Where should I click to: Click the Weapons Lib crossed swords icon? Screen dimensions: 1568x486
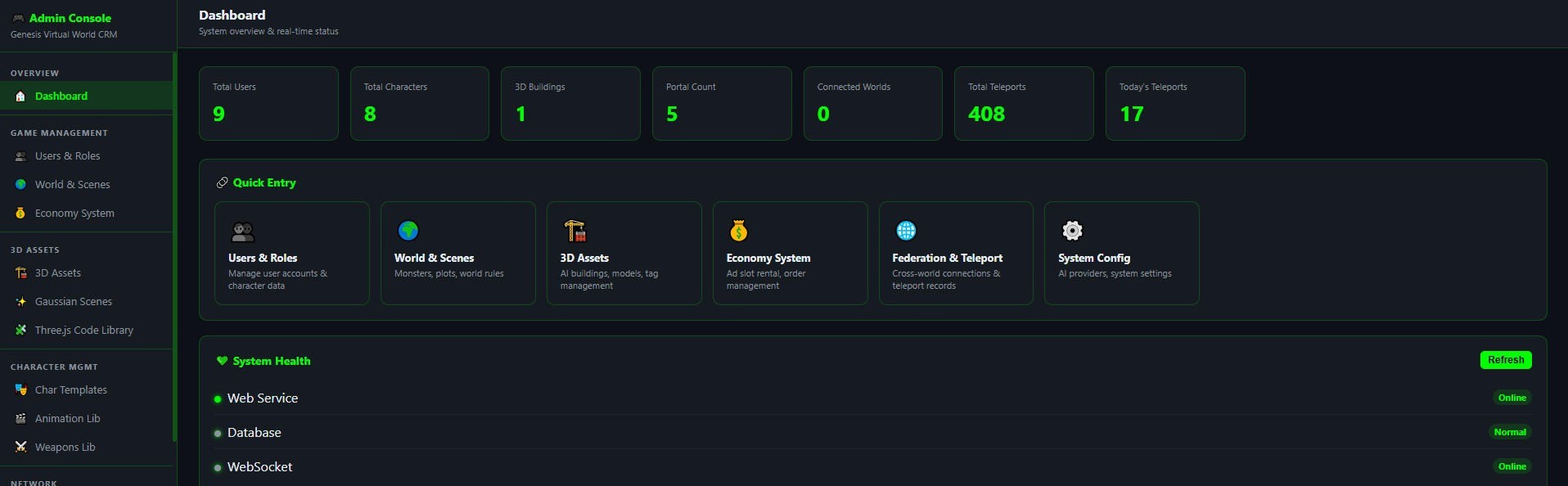click(x=20, y=448)
